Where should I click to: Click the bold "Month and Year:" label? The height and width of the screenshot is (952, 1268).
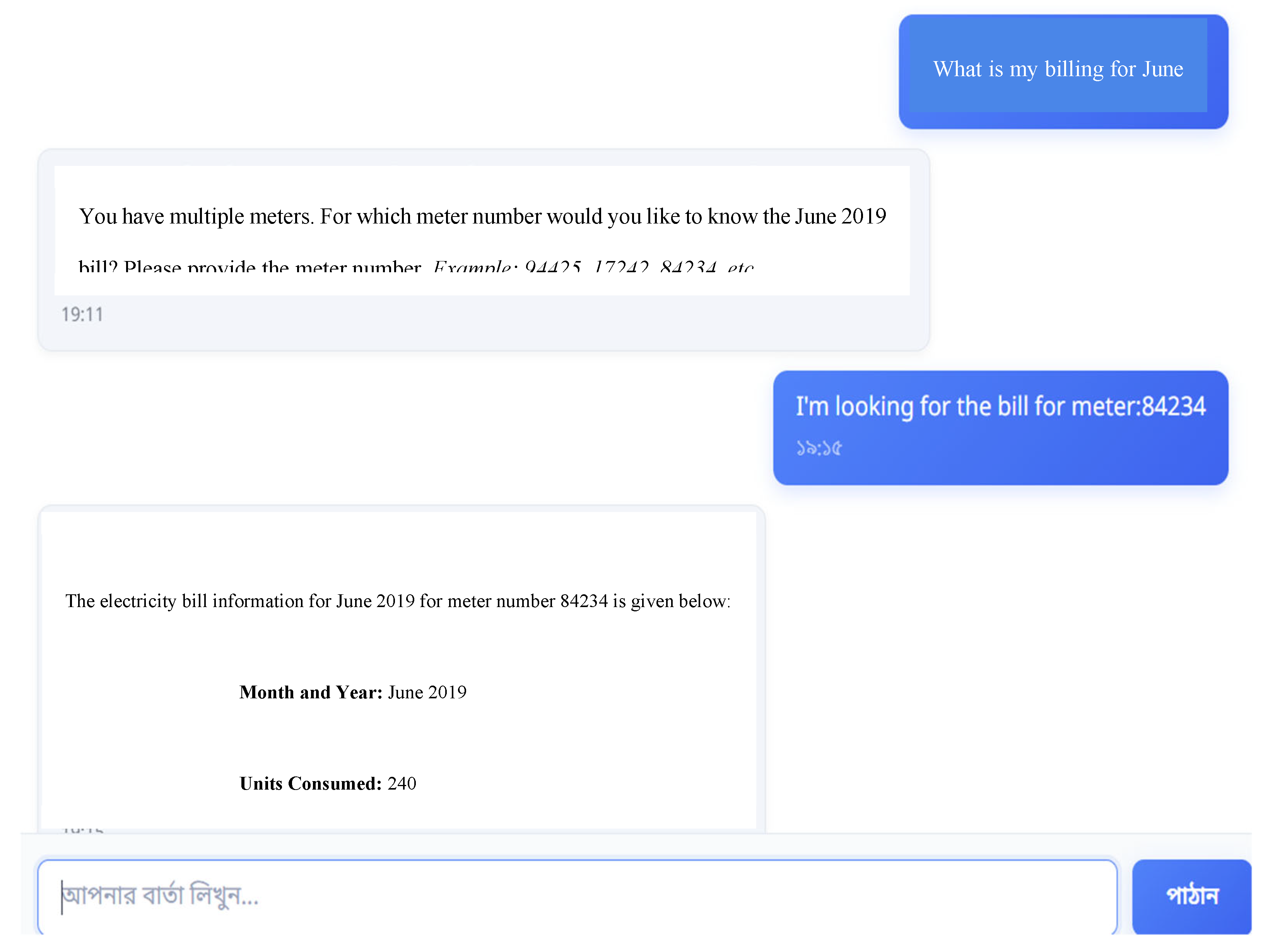click(311, 693)
